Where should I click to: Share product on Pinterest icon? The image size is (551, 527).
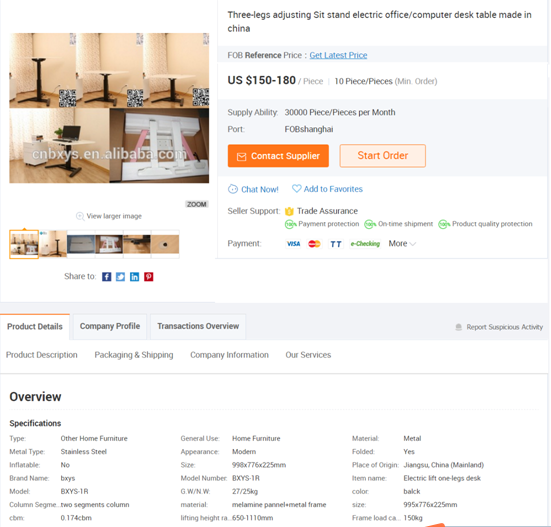pos(149,277)
